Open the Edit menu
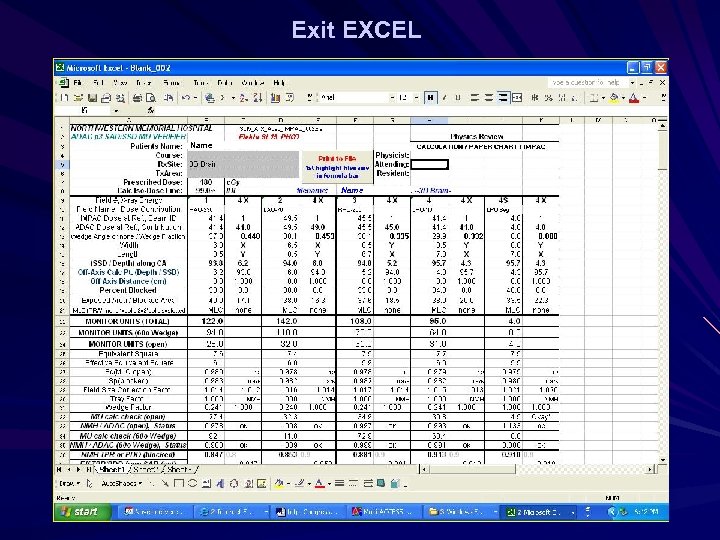Viewport: 720px width, 540px height. (98, 83)
